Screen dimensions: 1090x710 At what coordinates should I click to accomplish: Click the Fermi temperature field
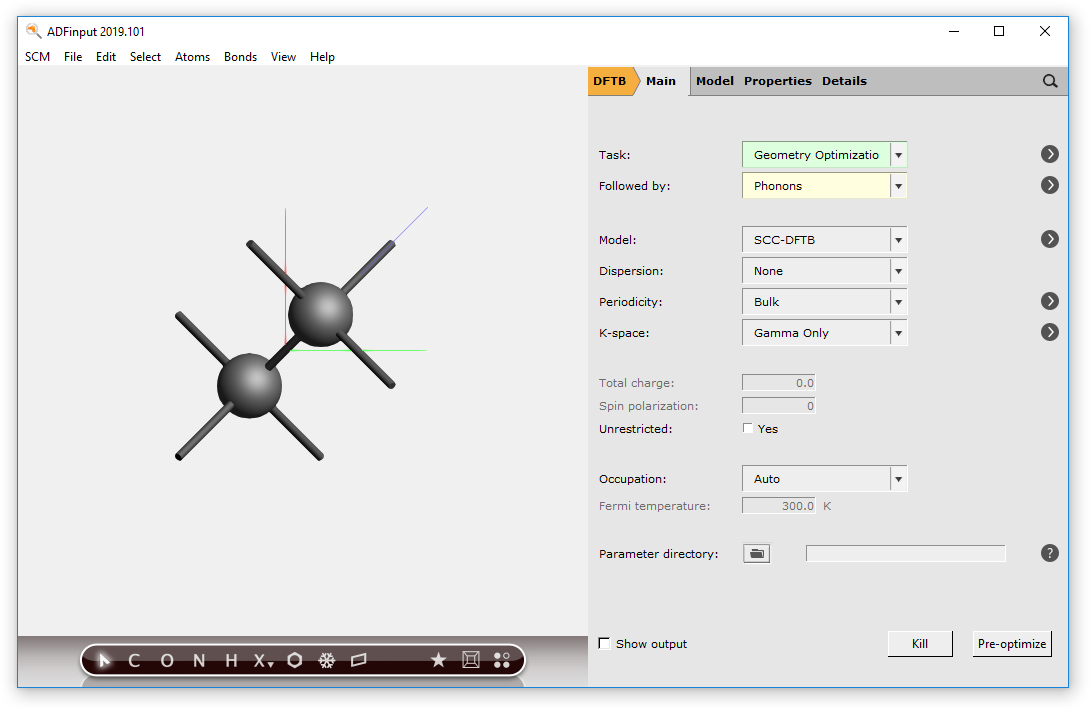(779, 506)
